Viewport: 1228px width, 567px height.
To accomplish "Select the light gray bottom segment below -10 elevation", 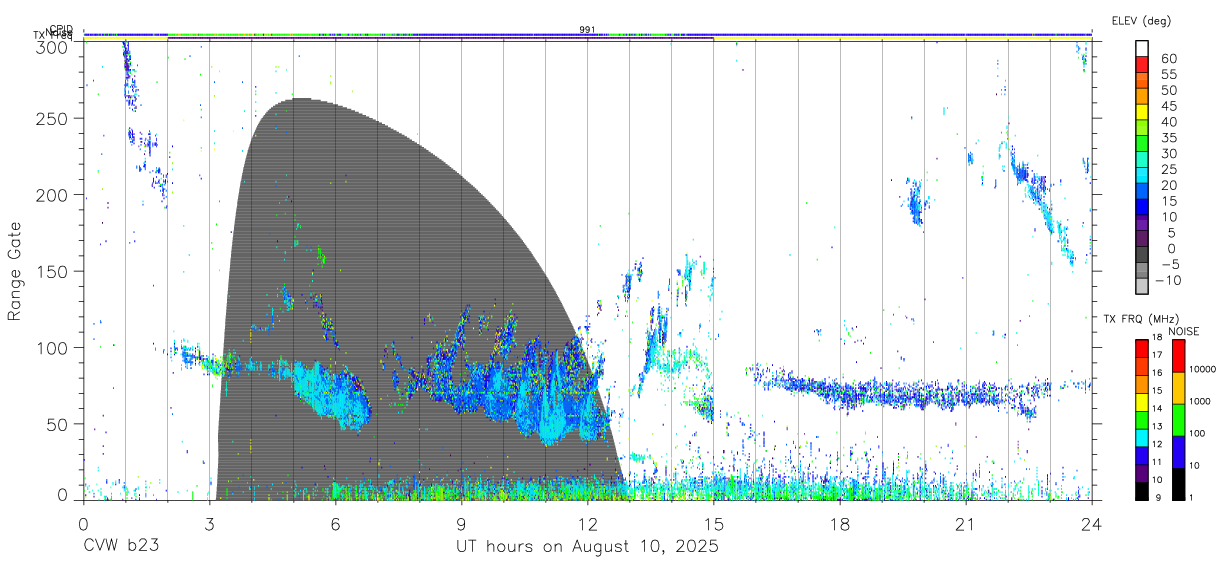I will click(x=1142, y=288).
